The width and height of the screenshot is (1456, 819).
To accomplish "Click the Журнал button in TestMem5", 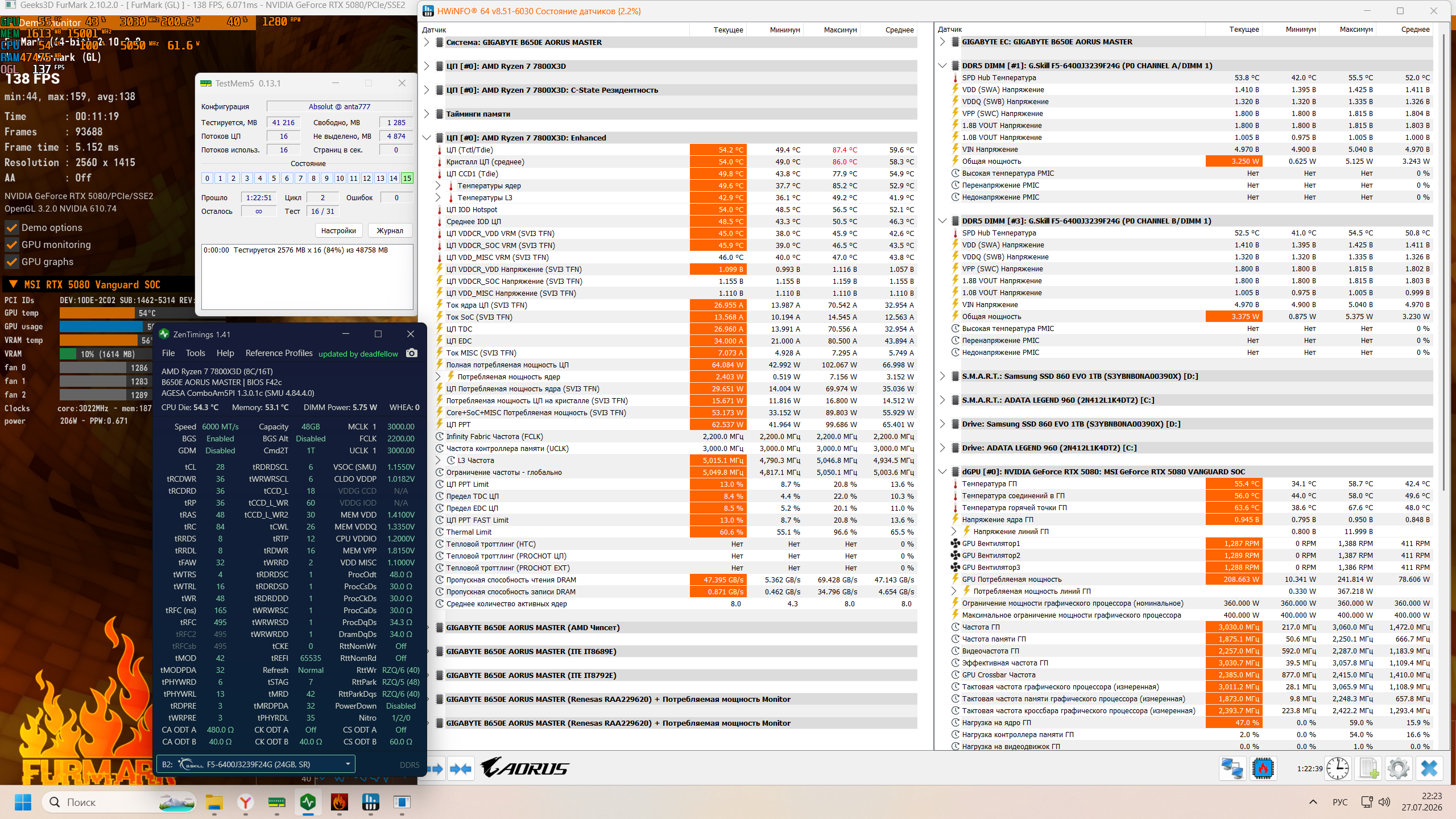I will 390,230.
